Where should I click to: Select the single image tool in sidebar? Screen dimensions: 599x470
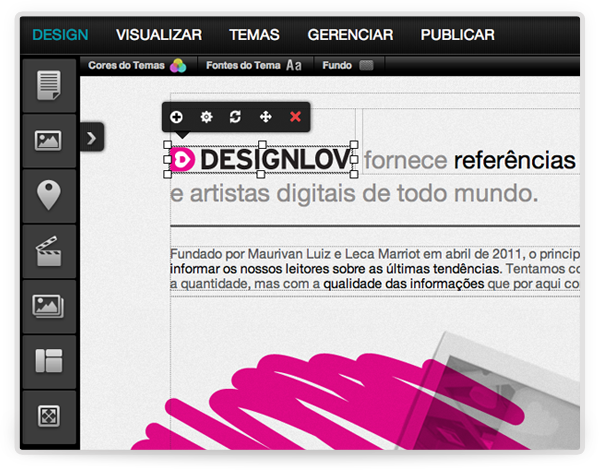[x=49, y=141]
